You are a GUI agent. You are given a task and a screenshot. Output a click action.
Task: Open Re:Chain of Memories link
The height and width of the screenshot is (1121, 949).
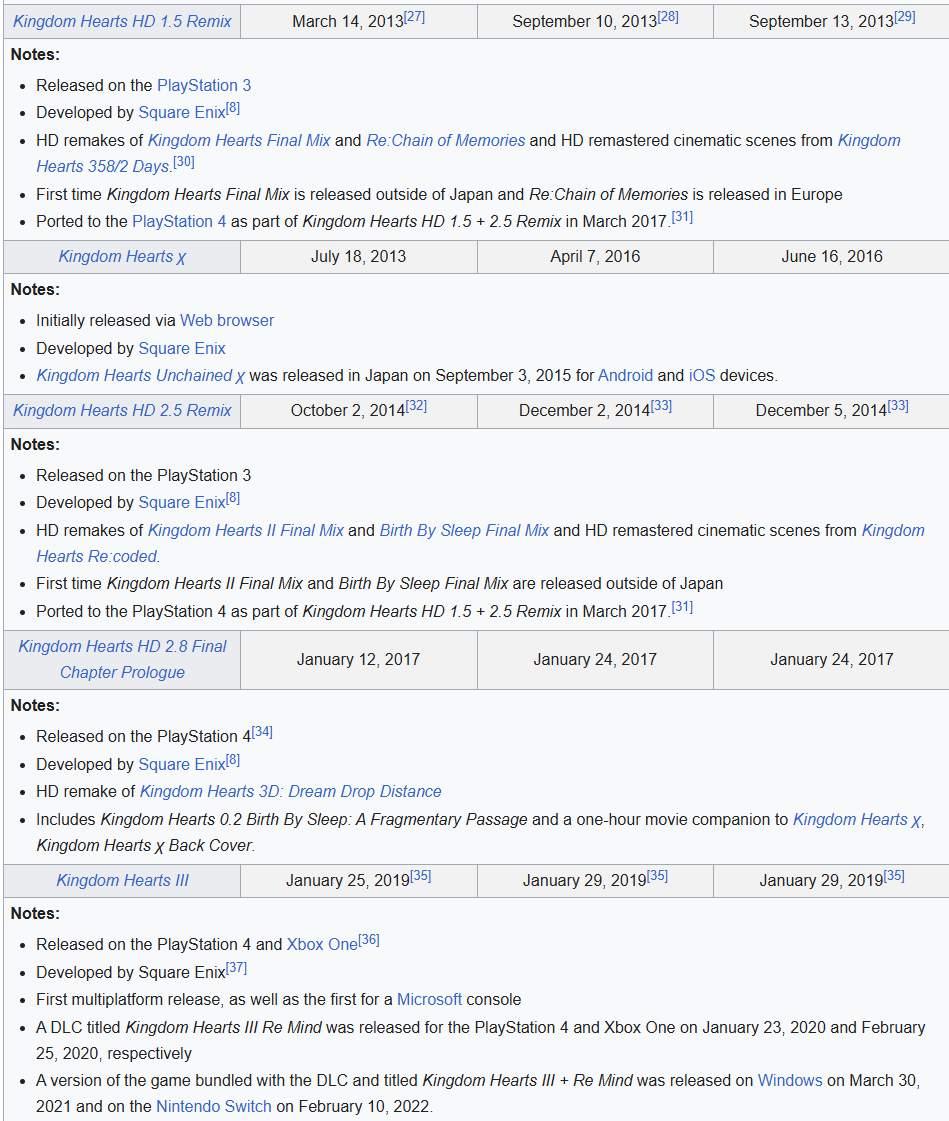(446, 141)
